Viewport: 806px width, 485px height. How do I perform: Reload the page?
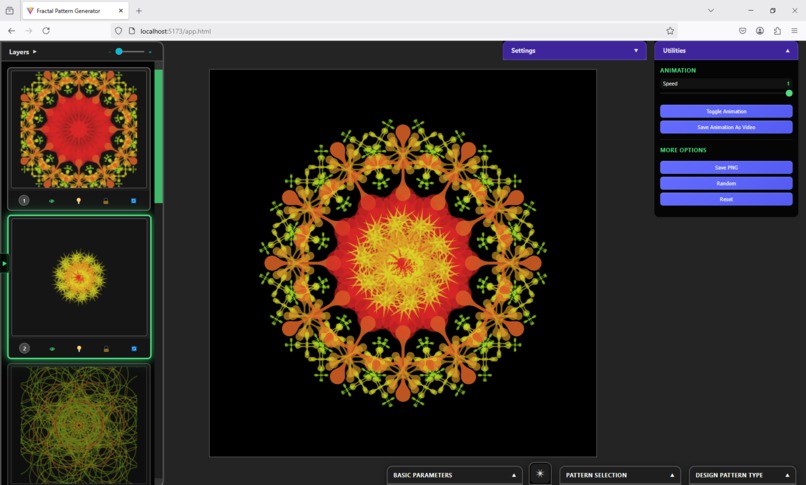pyautogui.click(x=46, y=31)
